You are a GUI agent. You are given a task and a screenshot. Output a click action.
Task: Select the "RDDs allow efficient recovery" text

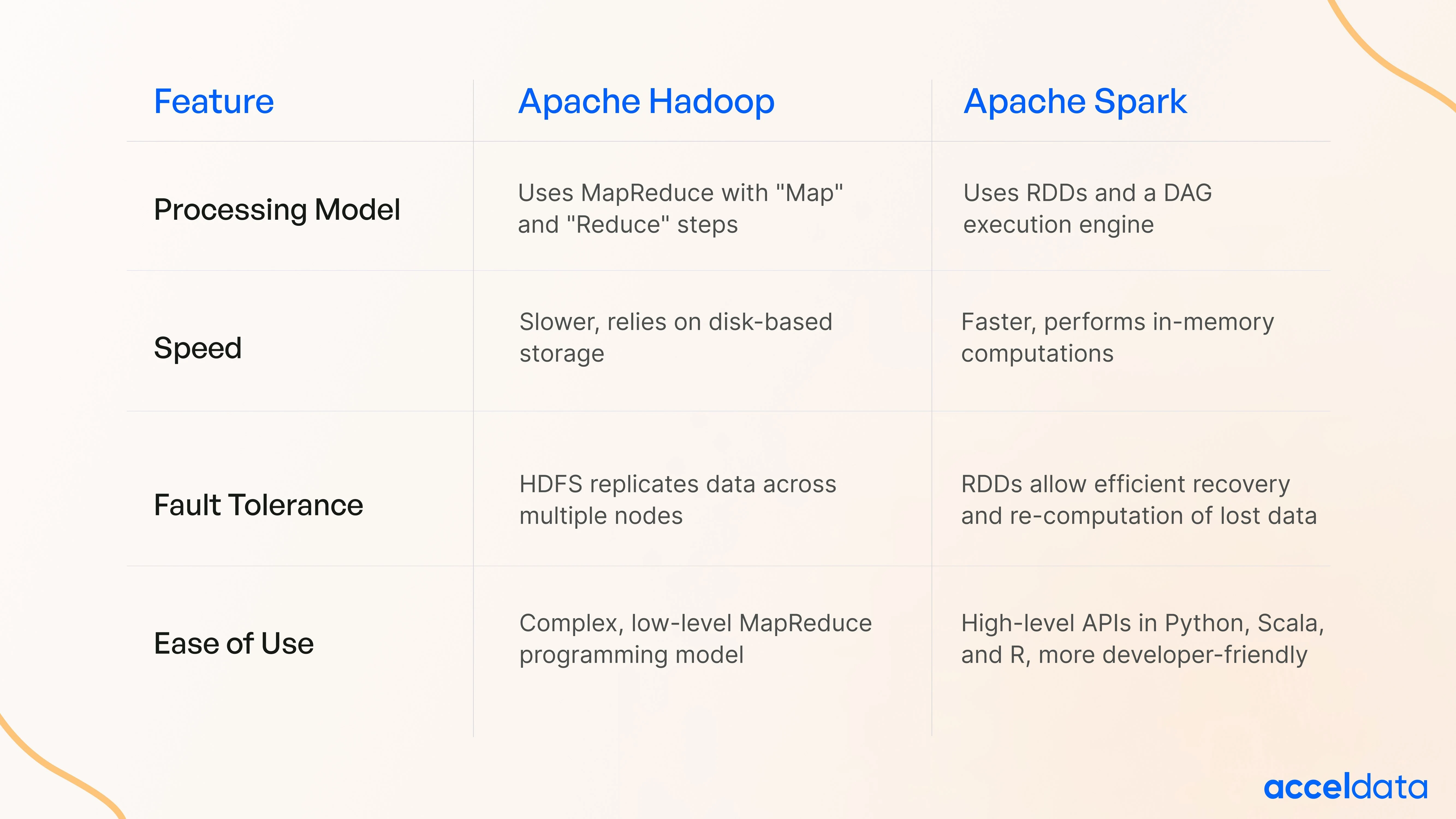coord(1125,484)
